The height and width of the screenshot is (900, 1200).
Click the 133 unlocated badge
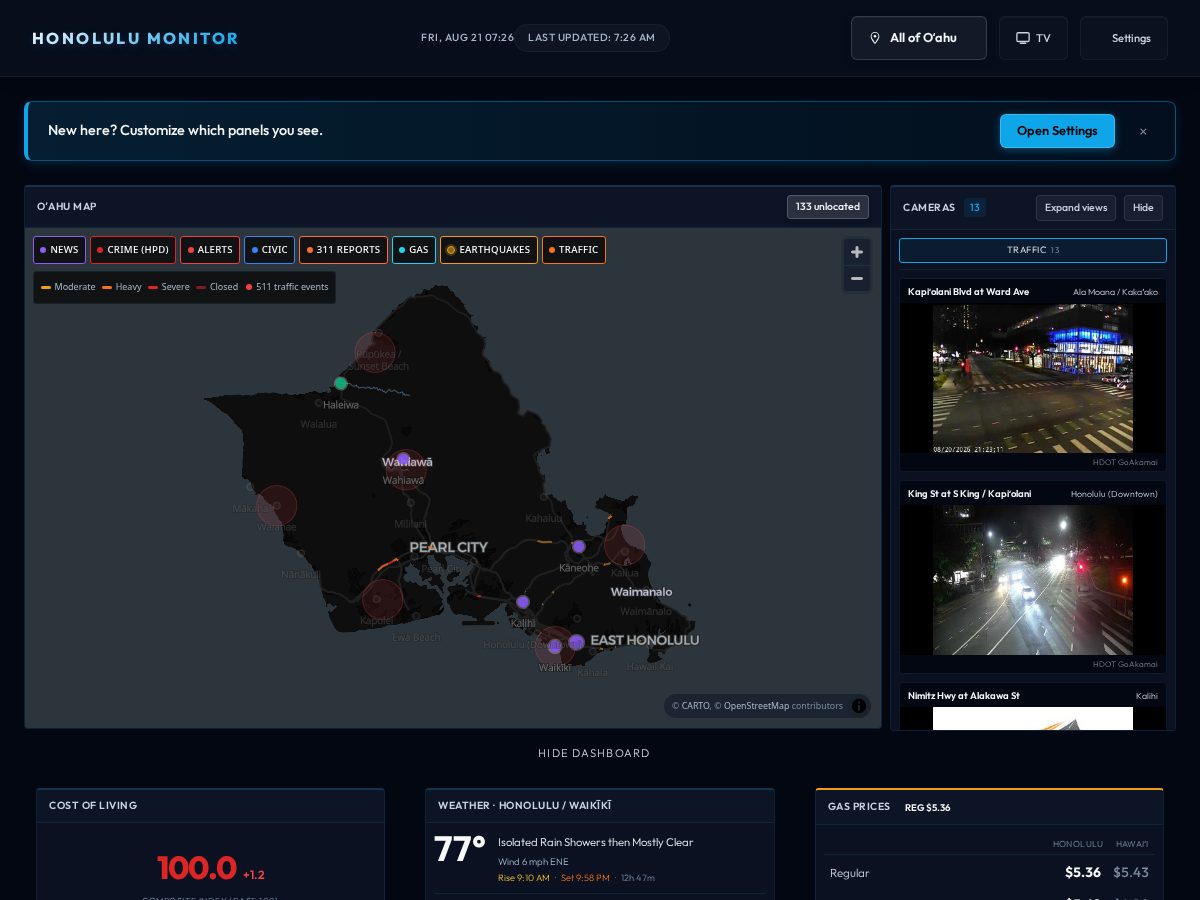(828, 207)
